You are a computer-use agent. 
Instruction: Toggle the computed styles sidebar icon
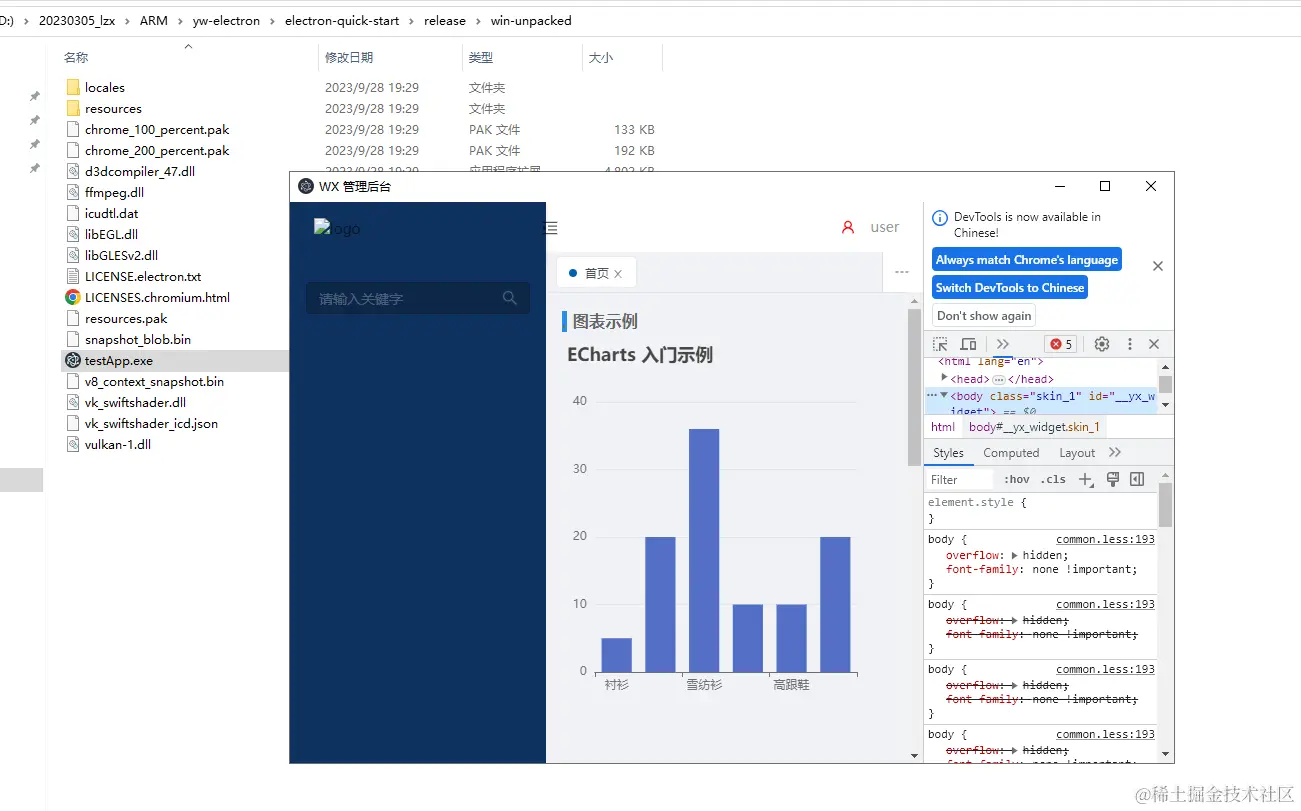click(1137, 480)
